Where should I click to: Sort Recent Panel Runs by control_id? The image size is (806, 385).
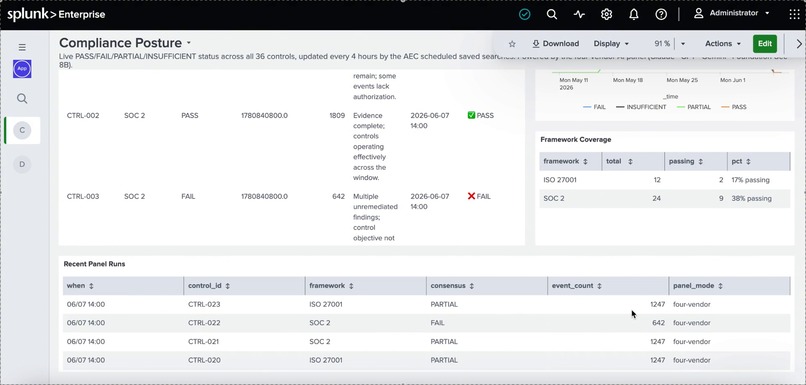point(244,286)
